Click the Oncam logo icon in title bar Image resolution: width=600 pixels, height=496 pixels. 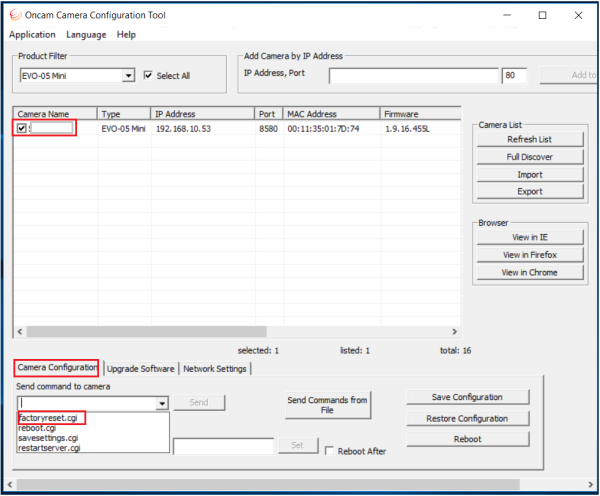point(15,15)
